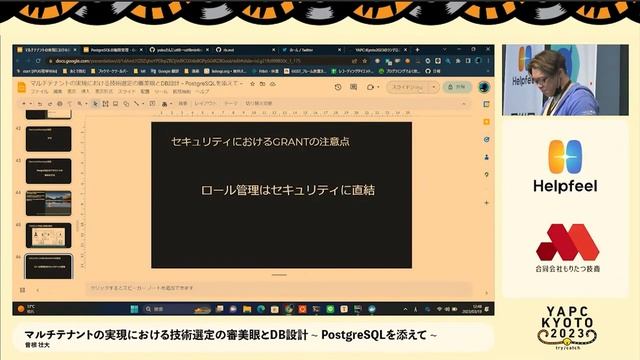The image size is (640, 360).
Task: Click the insert image icon
Action: click(116, 104)
